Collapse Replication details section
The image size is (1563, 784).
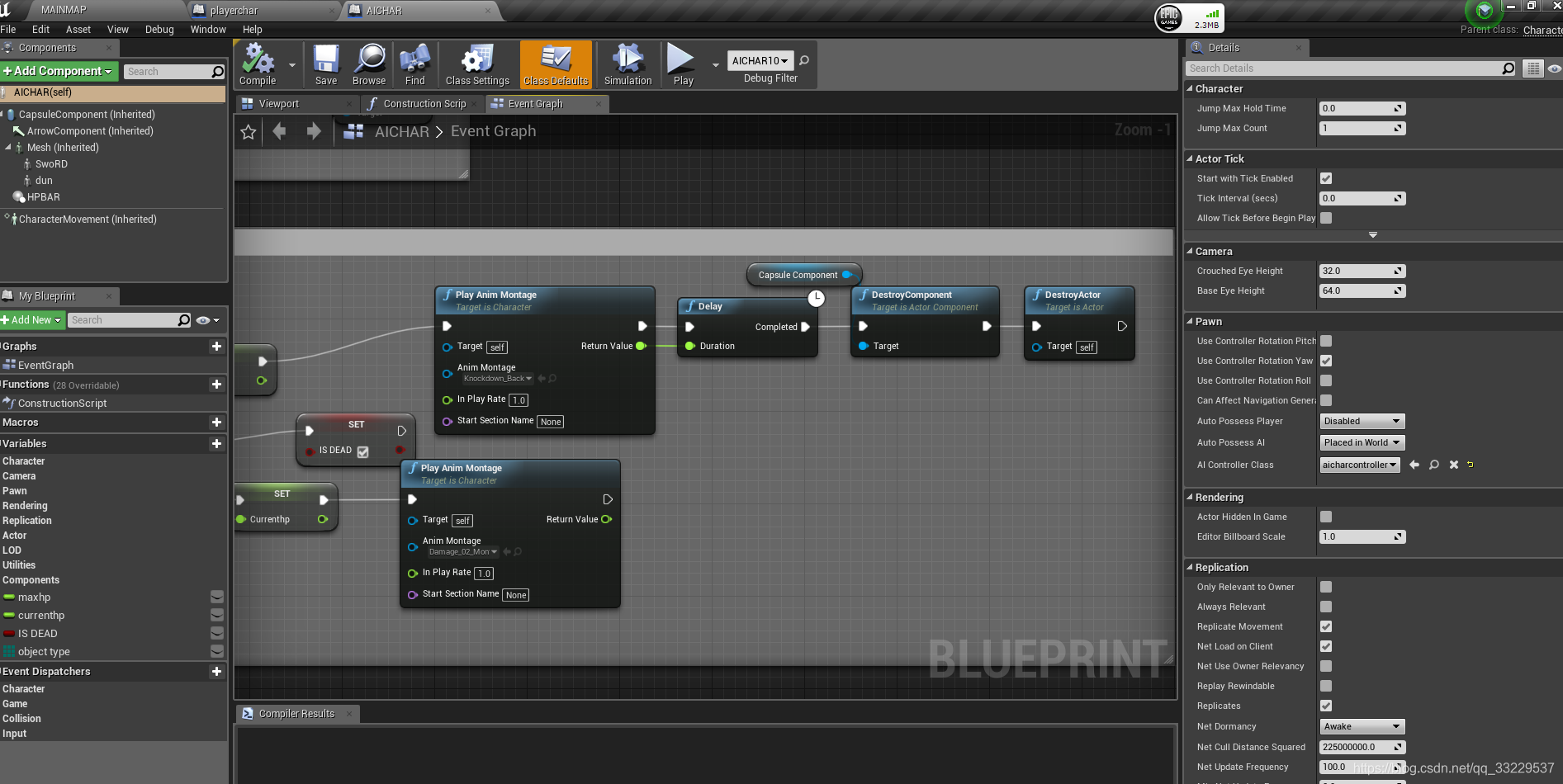click(x=1190, y=567)
